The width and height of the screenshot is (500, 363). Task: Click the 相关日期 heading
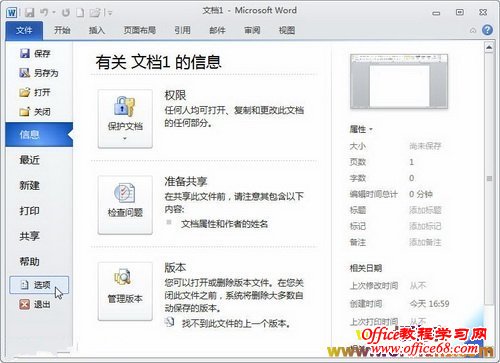(x=366, y=268)
